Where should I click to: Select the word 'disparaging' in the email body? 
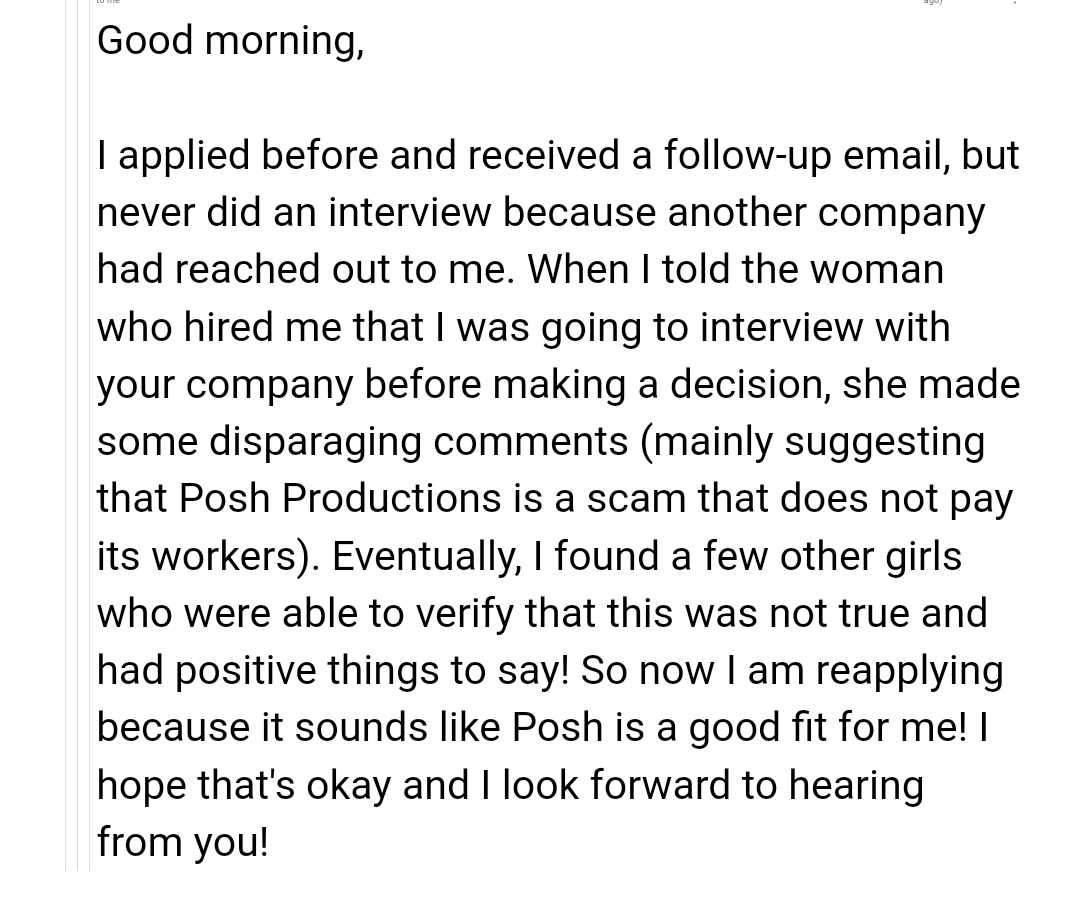(315, 442)
